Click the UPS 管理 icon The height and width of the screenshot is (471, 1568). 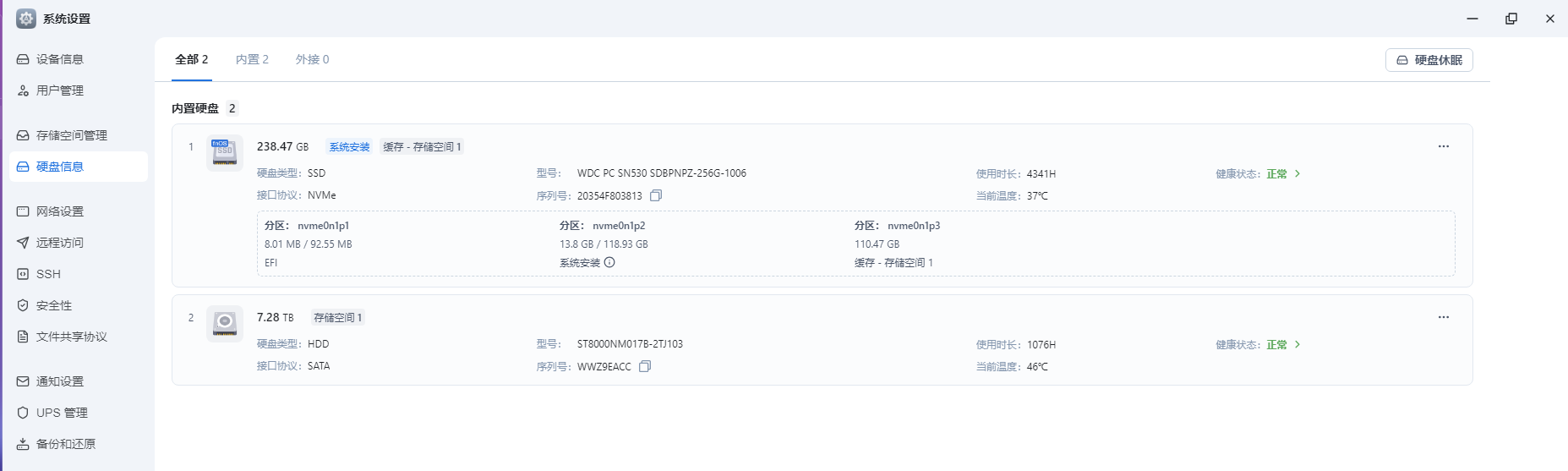point(23,413)
